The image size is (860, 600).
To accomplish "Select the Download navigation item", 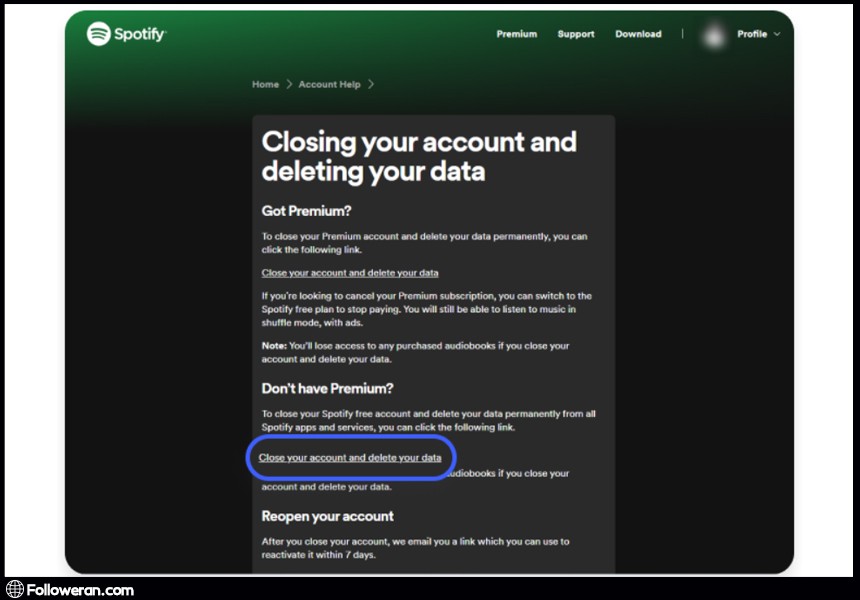I will click(638, 34).
